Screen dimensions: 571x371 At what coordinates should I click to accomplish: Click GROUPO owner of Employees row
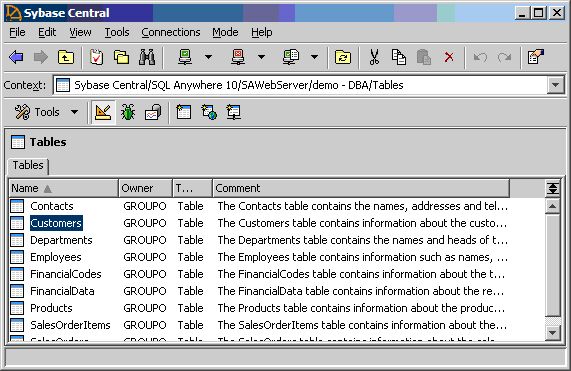pos(145,257)
